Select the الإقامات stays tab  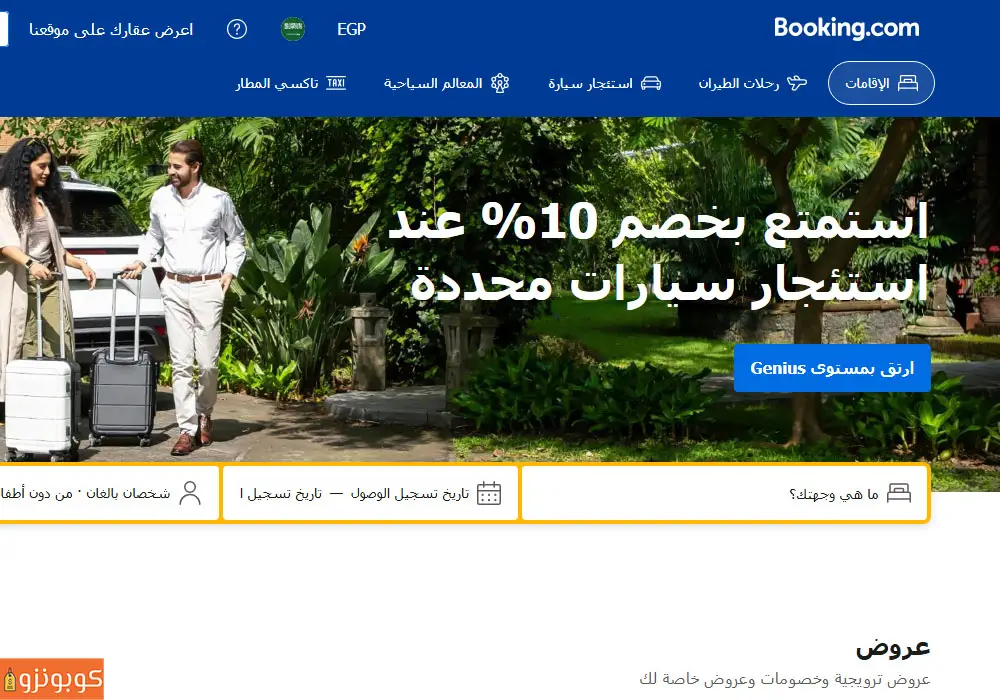(x=881, y=83)
